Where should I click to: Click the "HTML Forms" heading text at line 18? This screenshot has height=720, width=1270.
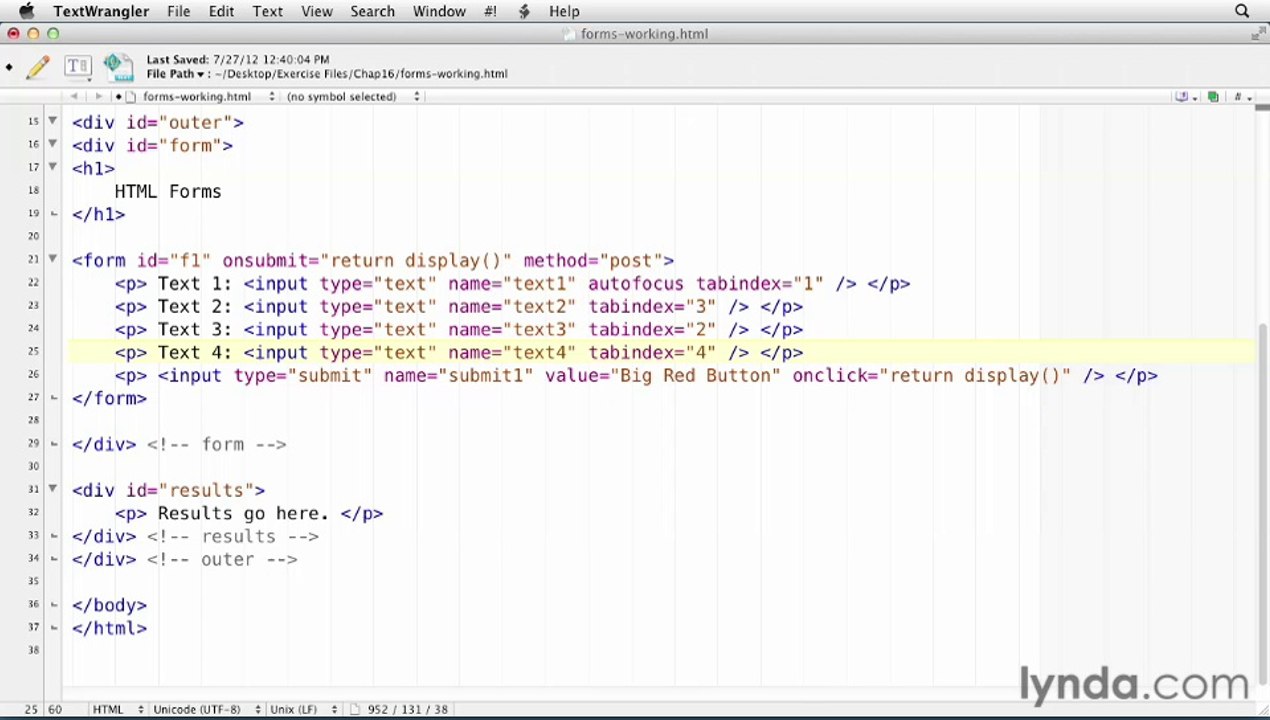coord(168,191)
